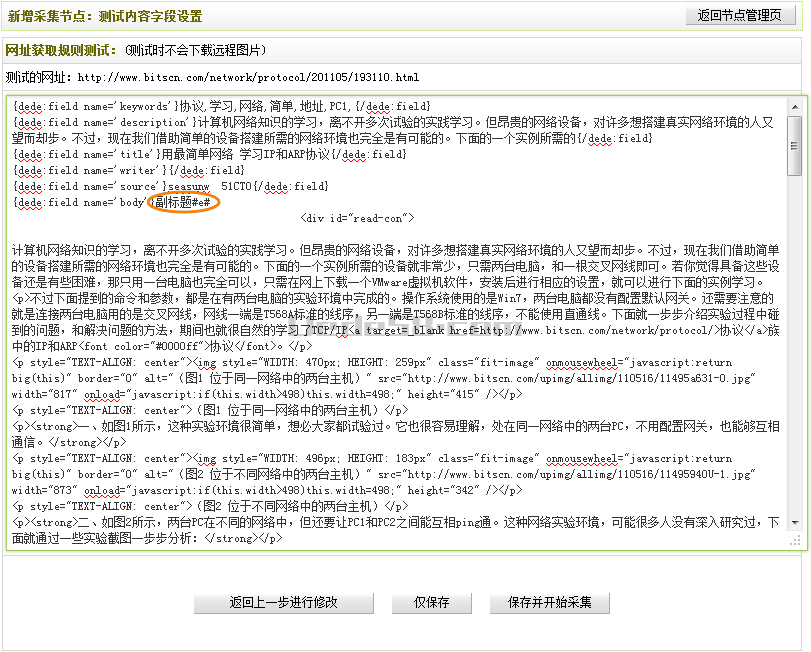Click the div id="read-con" line

coord(356,218)
